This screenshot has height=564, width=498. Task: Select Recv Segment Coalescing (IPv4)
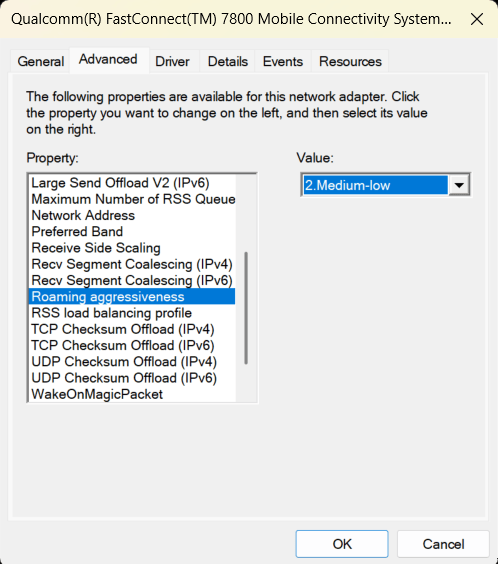[132, 264]
